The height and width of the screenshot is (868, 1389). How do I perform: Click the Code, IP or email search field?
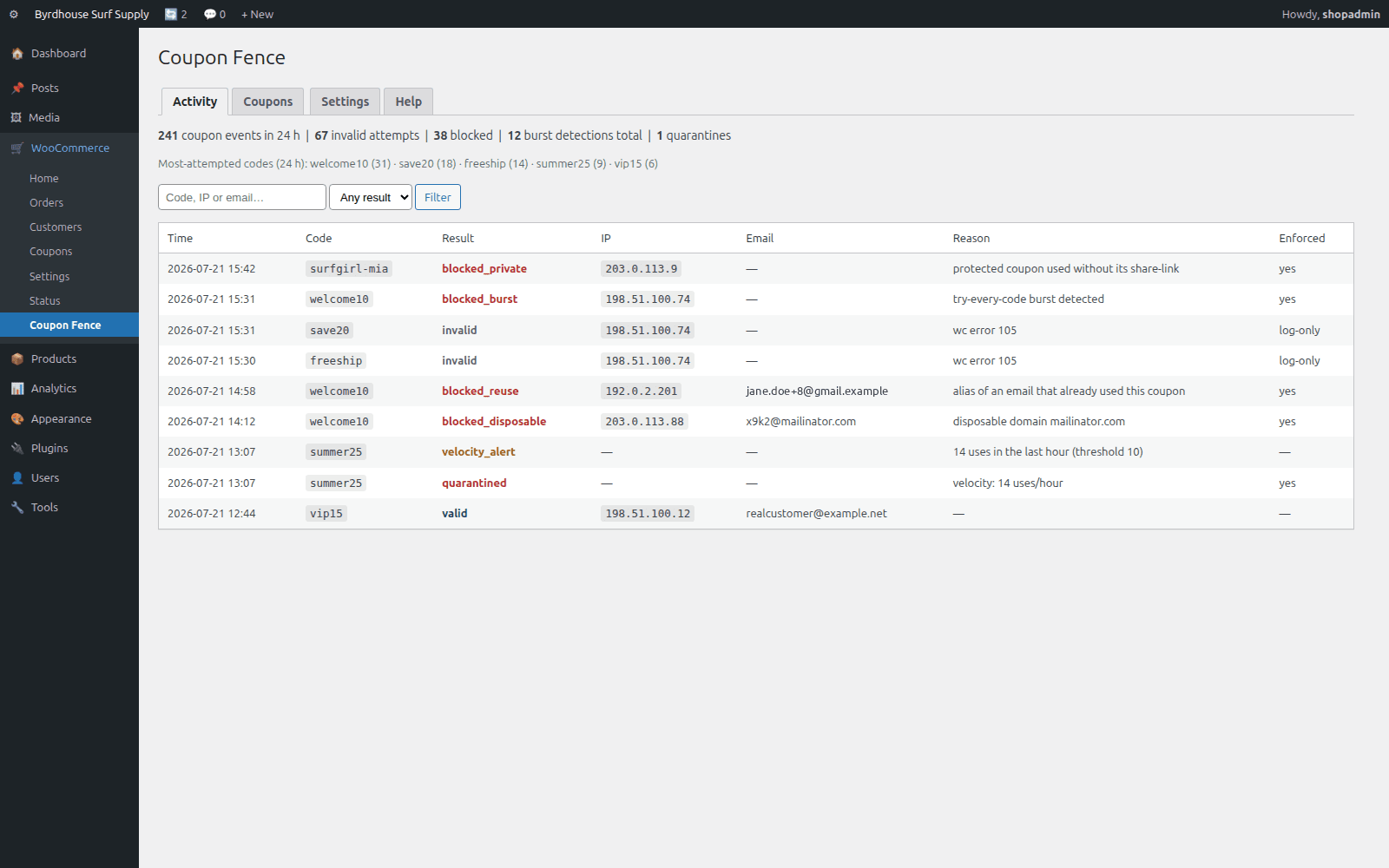(x=242, y=197)
